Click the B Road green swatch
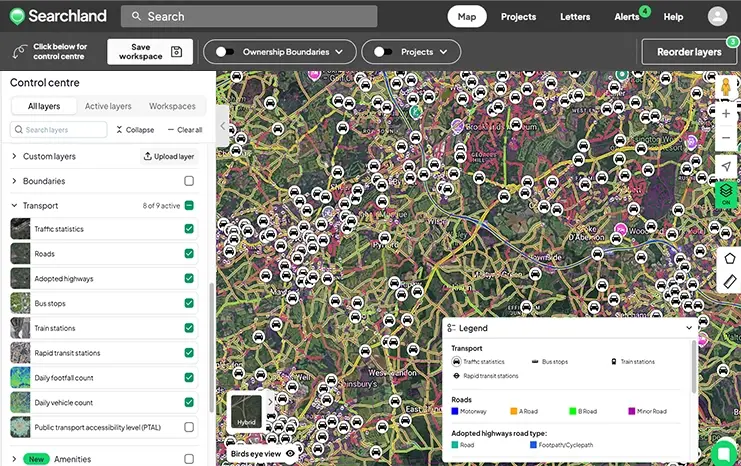The width and height of the screenshot is (741, 466). [573, 411]
